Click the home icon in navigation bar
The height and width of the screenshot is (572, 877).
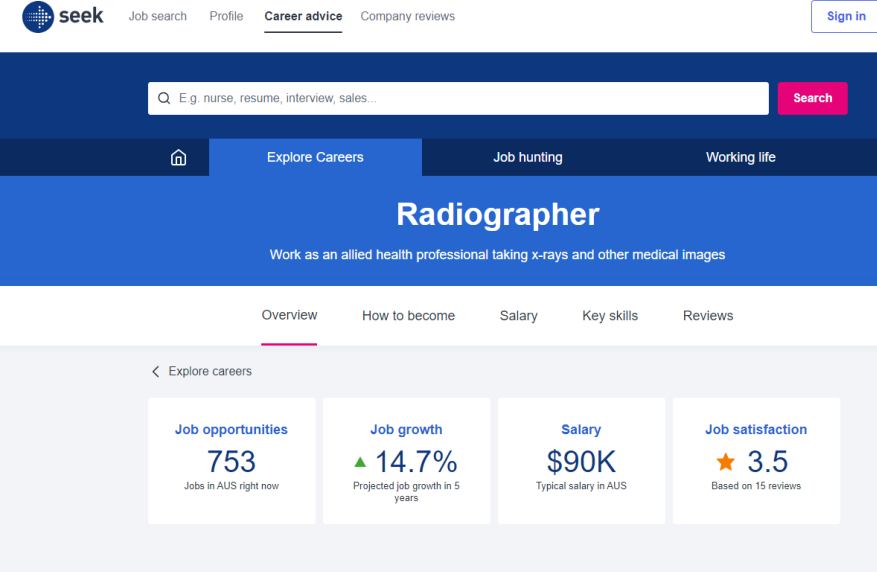pos(178,157)
